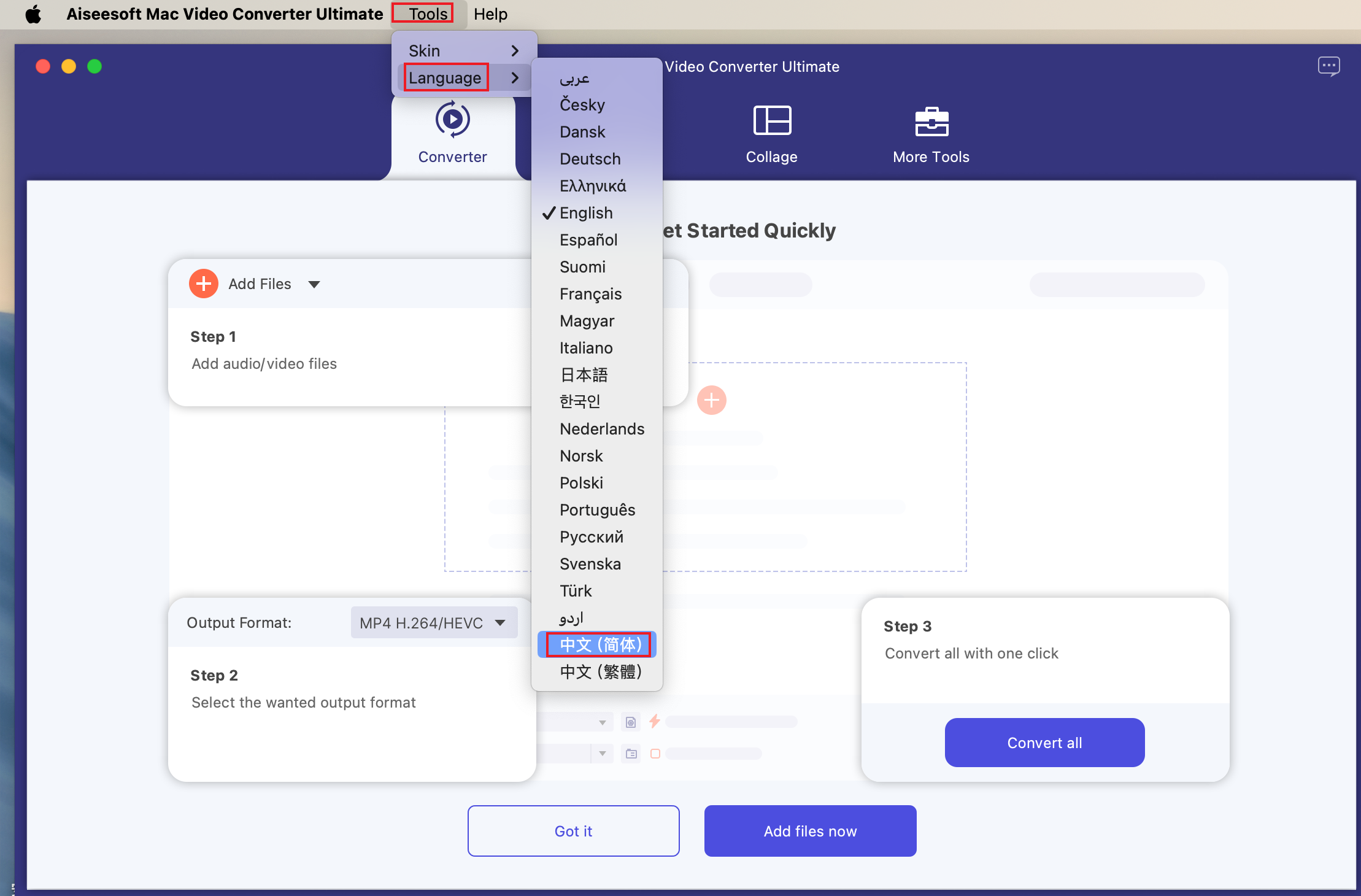Maximize window with green button

coord(94,66)
